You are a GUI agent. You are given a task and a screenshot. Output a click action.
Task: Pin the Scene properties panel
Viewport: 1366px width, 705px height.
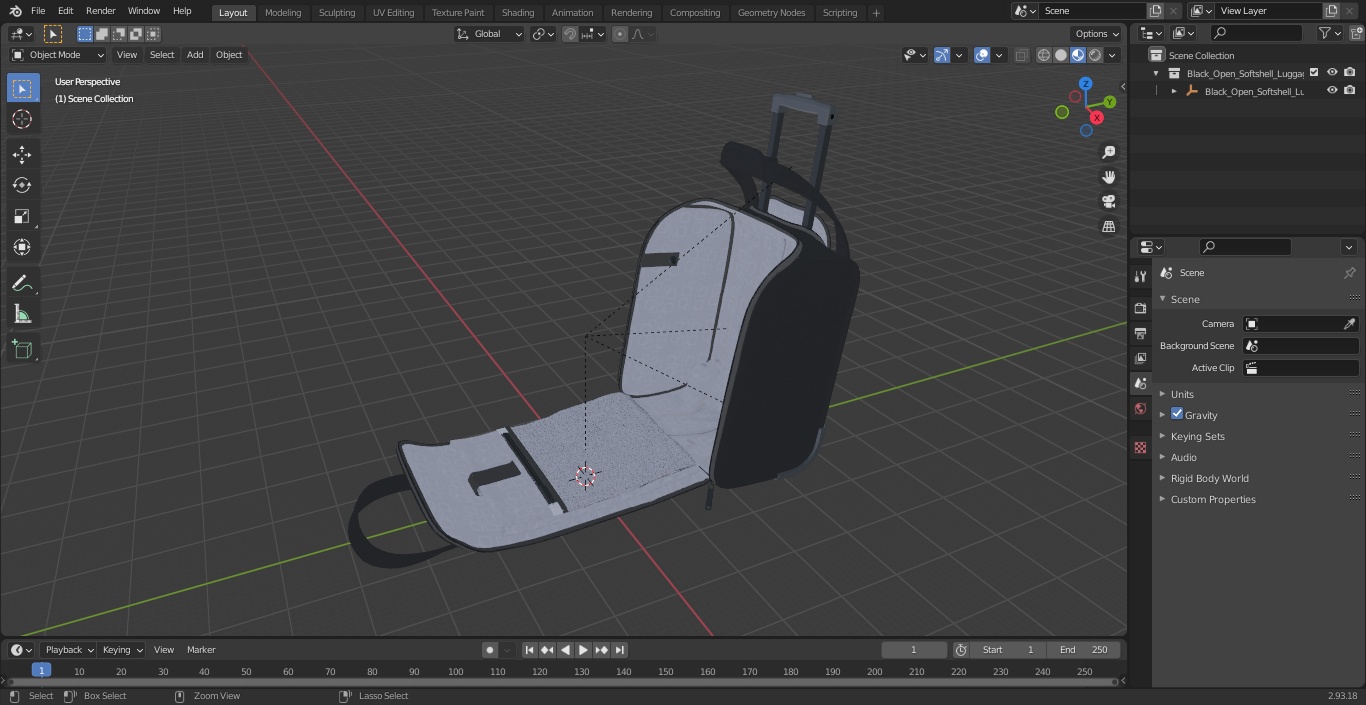click(x=1349, y=273)
